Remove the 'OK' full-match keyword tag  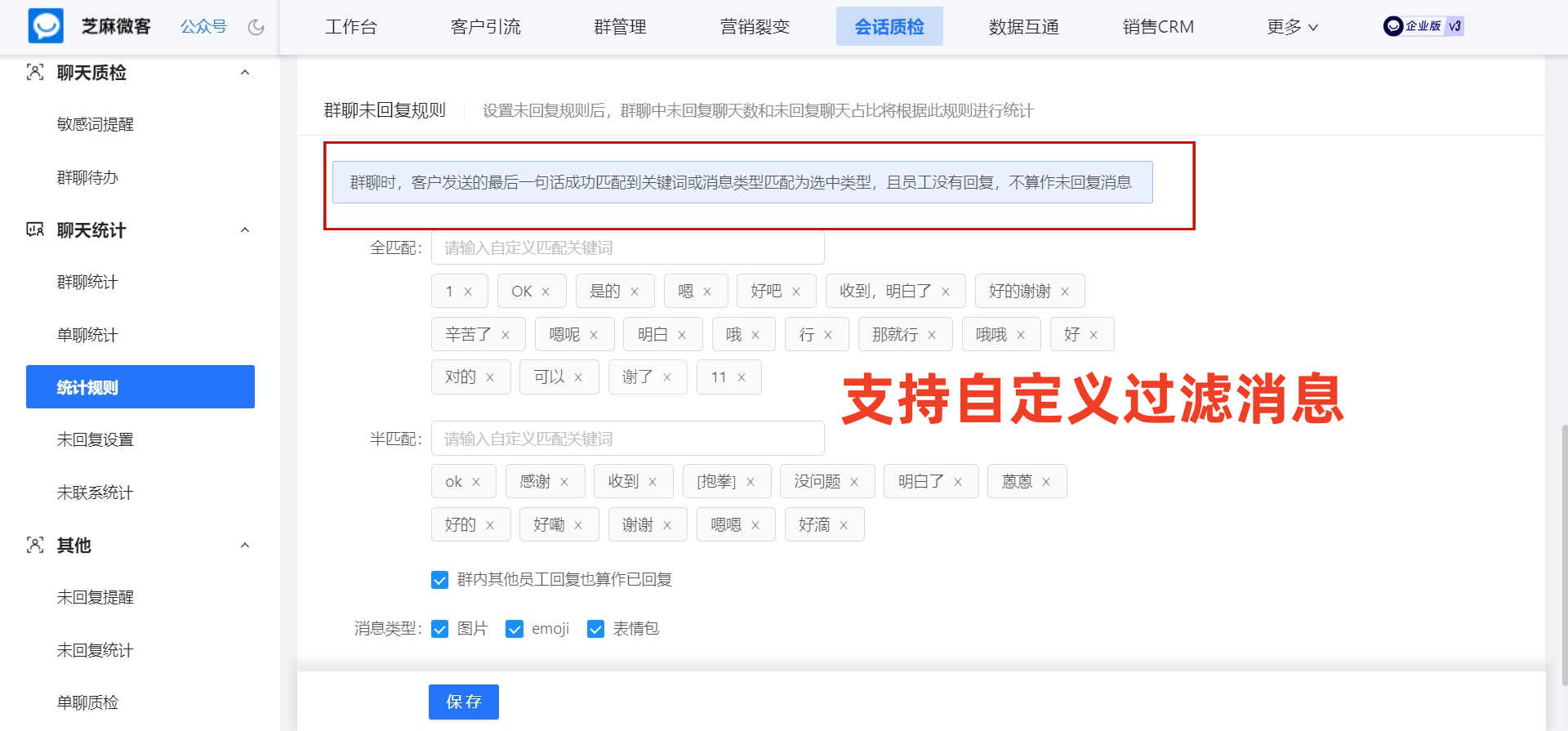click(546, 292)
